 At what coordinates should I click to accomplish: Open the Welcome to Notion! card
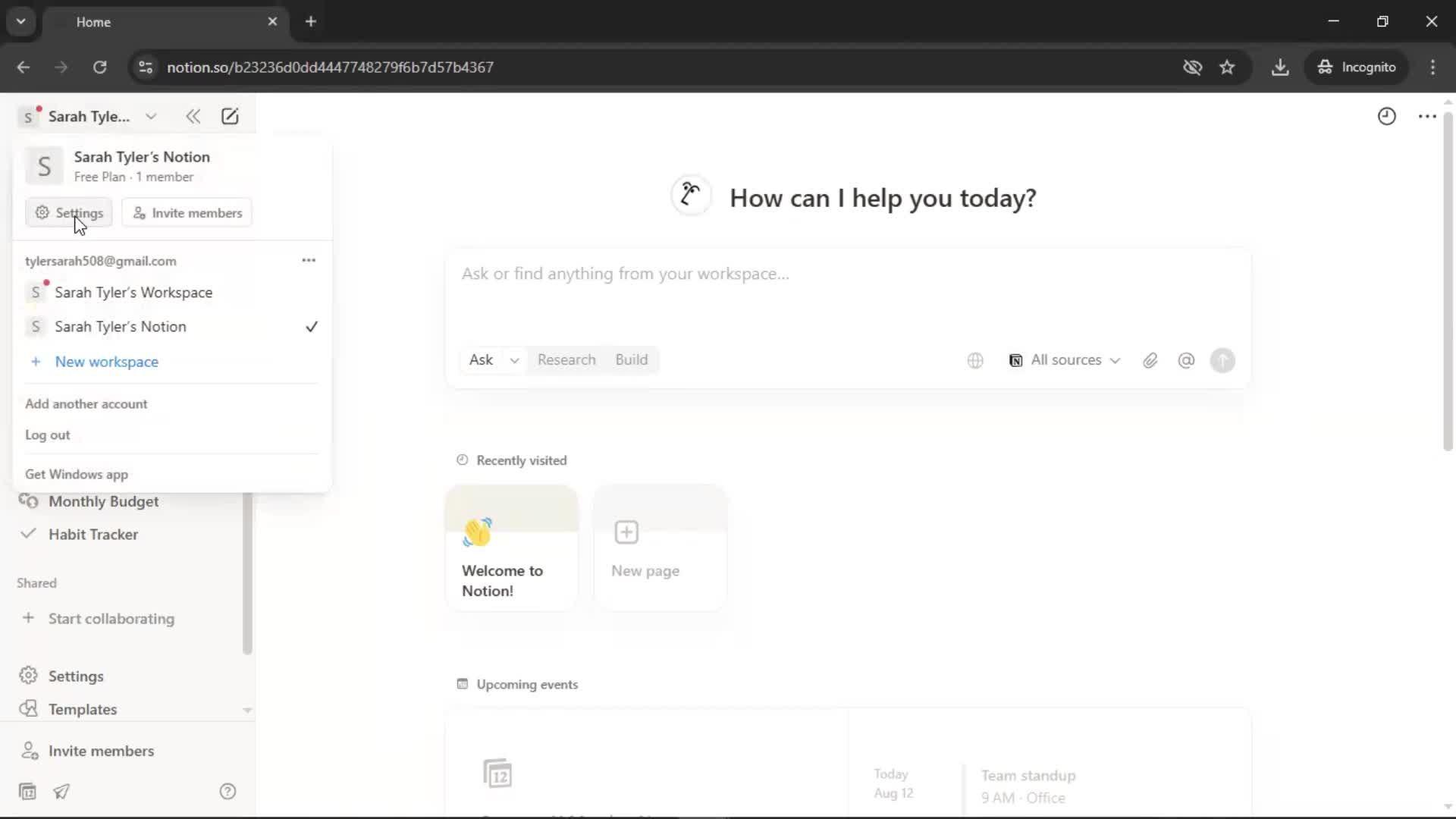click(512, 548)
